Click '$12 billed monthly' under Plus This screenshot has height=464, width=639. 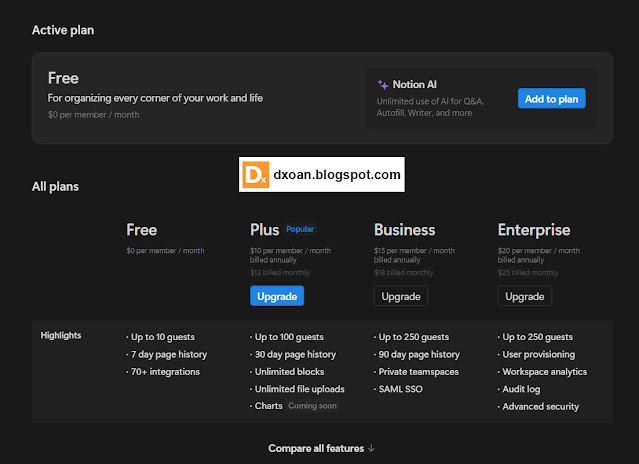click(280, 273)
